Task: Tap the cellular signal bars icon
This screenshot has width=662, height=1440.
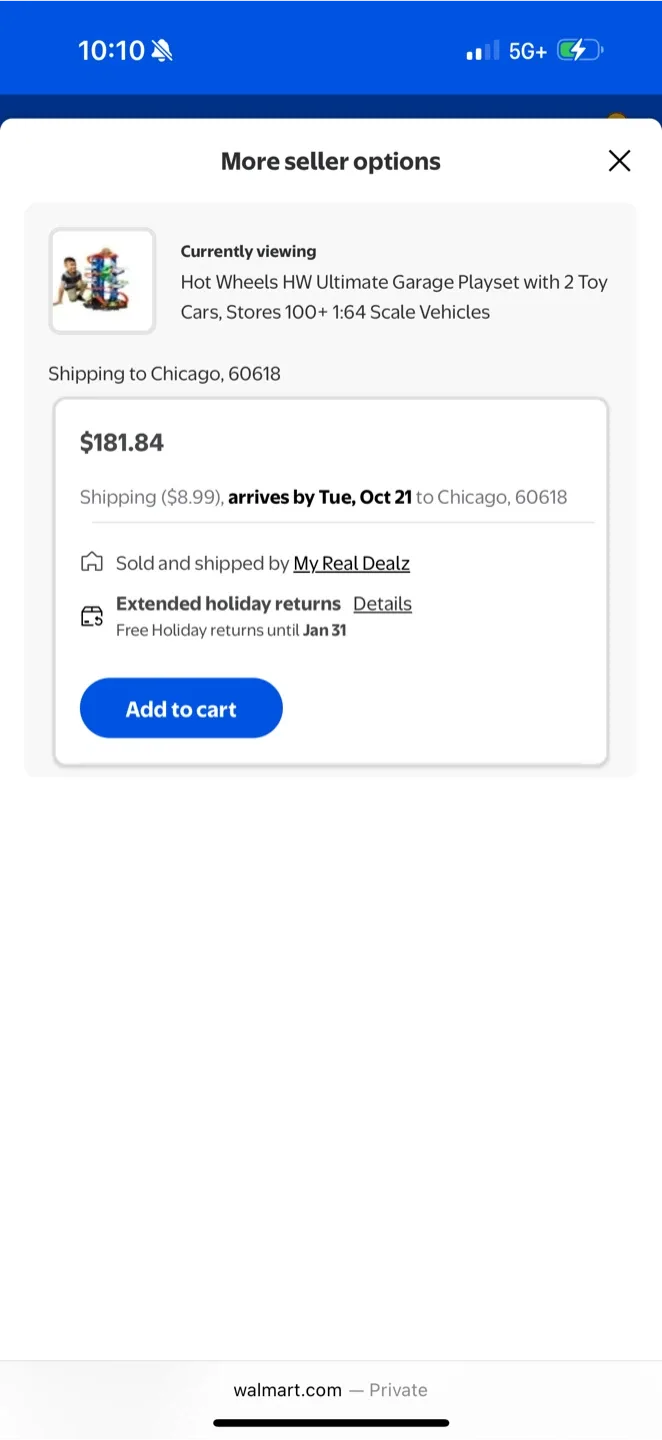Action: tap(482, 50)
